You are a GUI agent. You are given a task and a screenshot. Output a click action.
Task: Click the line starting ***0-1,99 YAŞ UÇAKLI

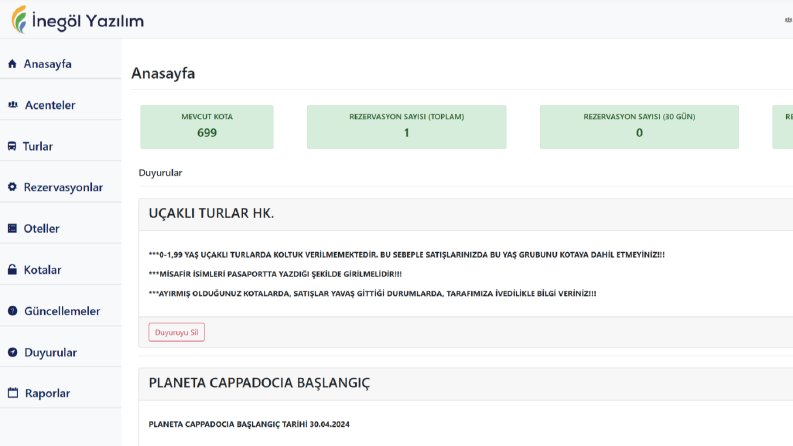[407, 255]
